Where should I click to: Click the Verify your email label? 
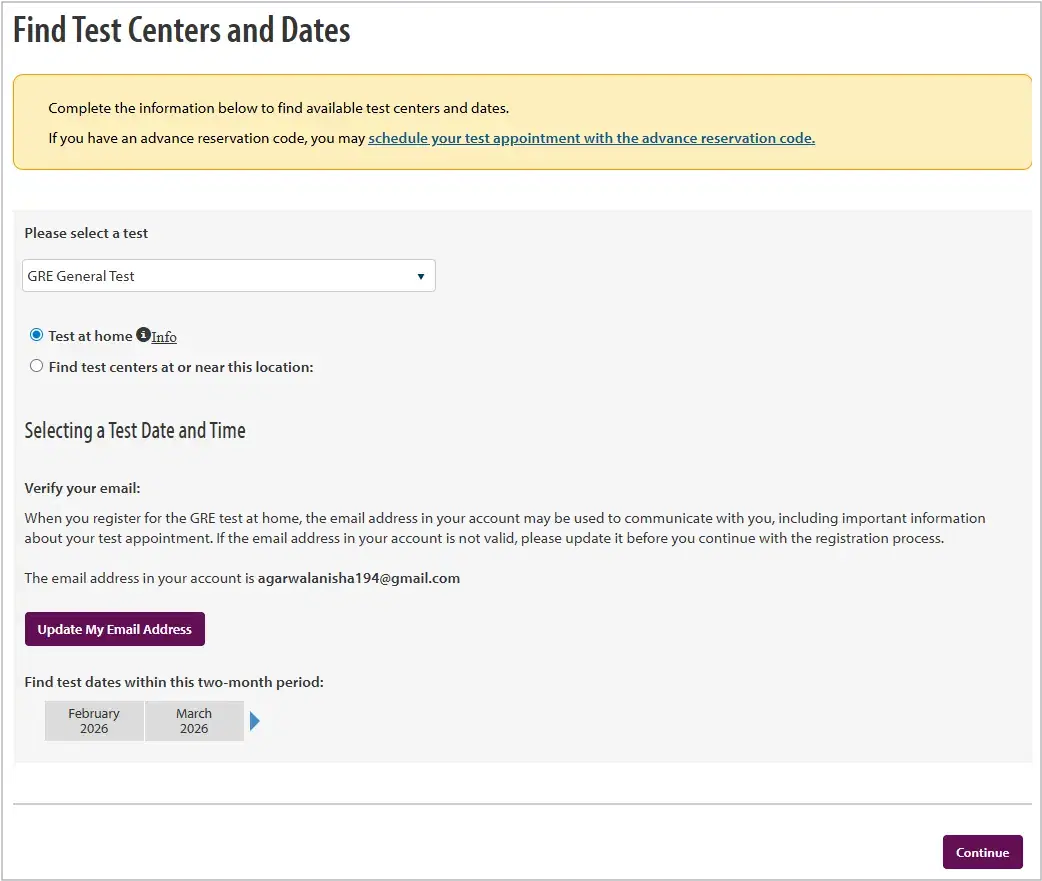(x=83, y=489)
